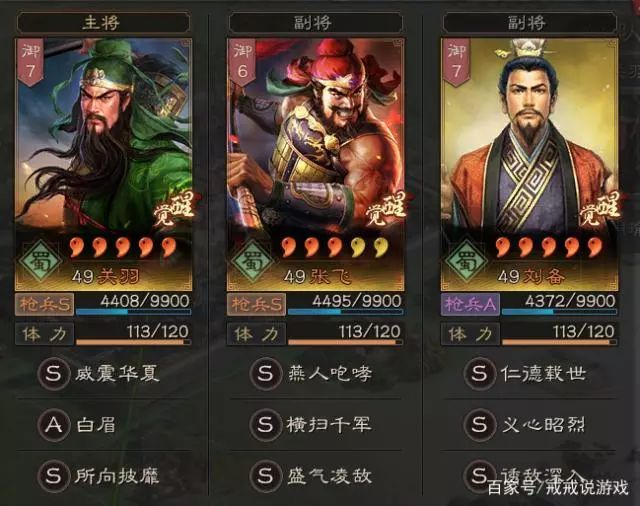Image resolution: width=640 pixels, height=506 pixels.
Task: Click 张飞's 体力 stamina bar
Action: click(345, 334)
